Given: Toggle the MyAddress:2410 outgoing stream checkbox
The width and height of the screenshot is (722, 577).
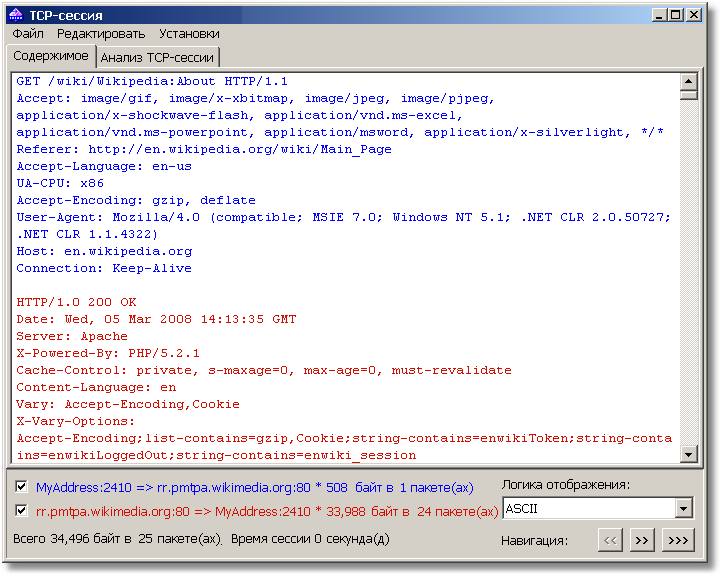Looking at the screenshot, I should 21,486.
